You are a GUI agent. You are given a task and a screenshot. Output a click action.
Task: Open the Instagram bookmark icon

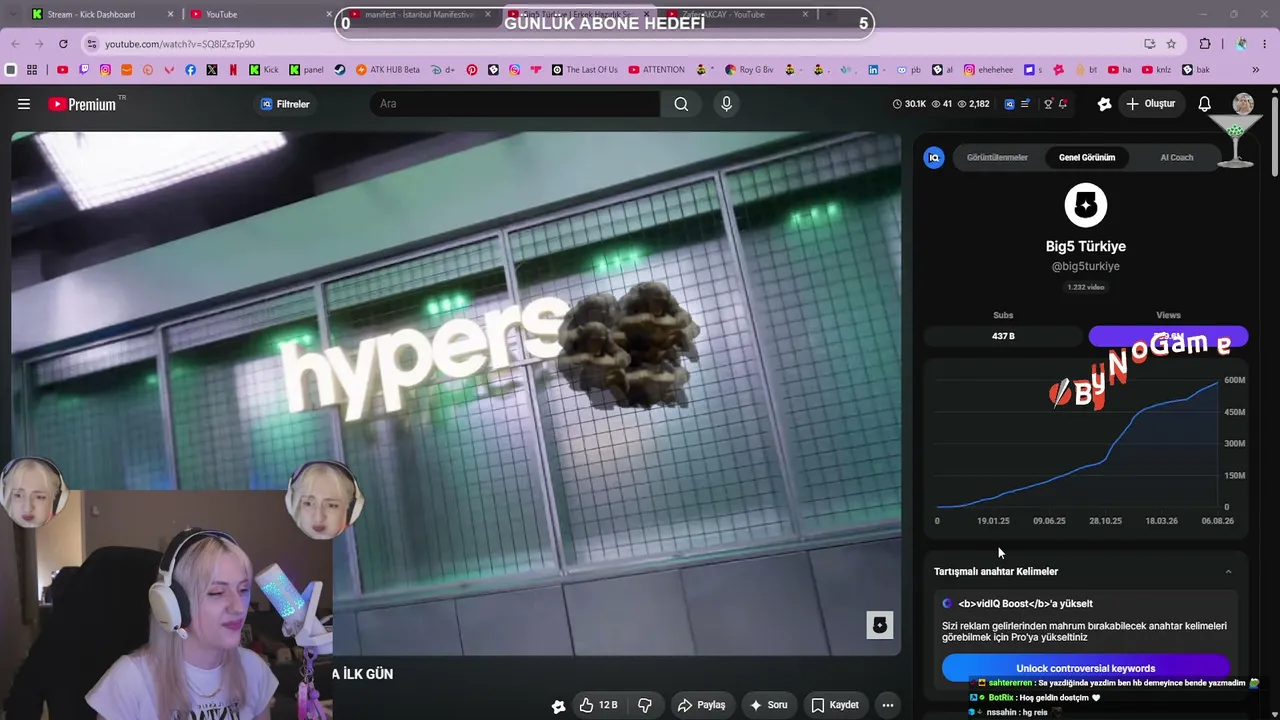coord(105,70)
